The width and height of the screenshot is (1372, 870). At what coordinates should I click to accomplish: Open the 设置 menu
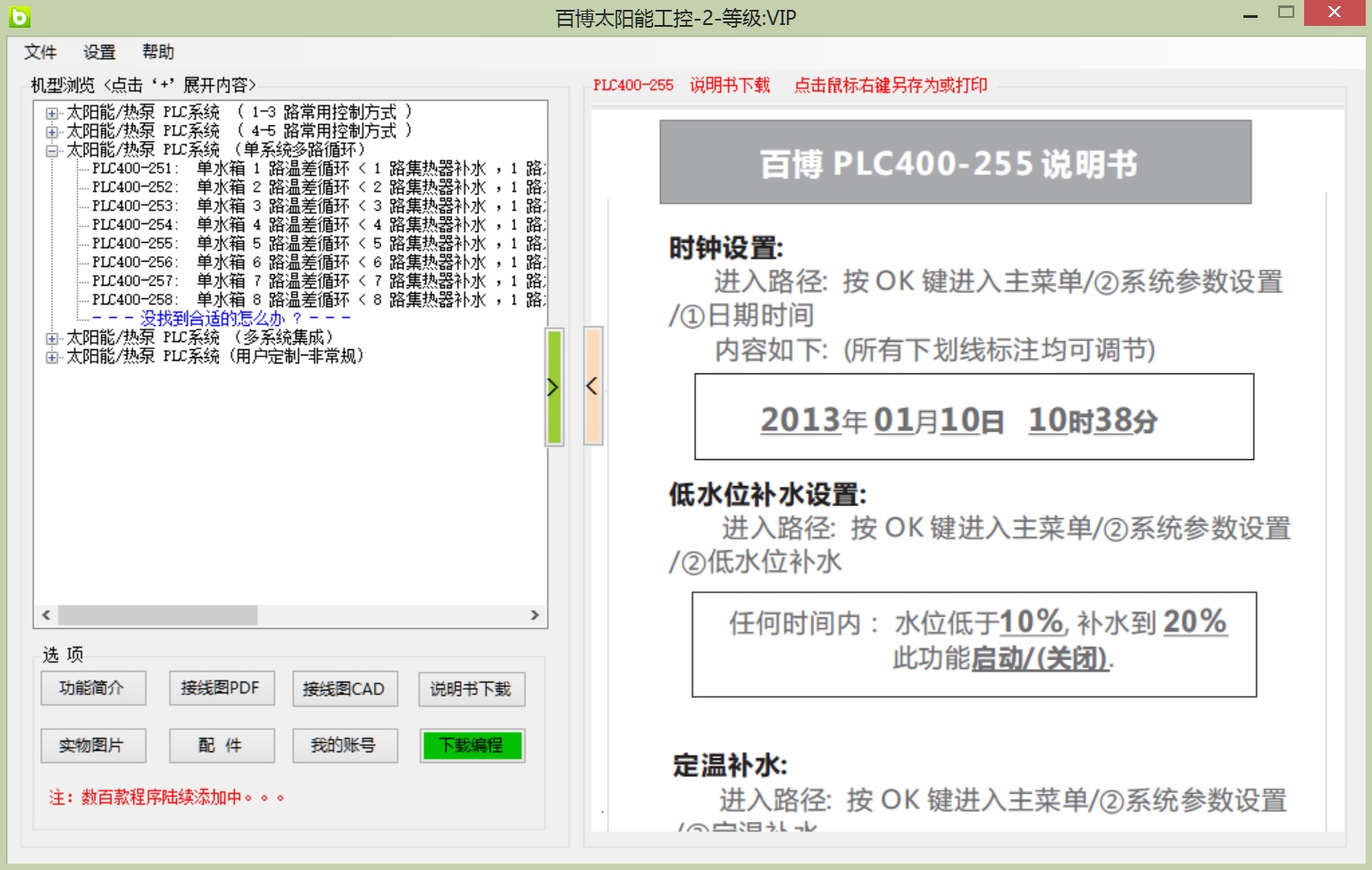99,52
